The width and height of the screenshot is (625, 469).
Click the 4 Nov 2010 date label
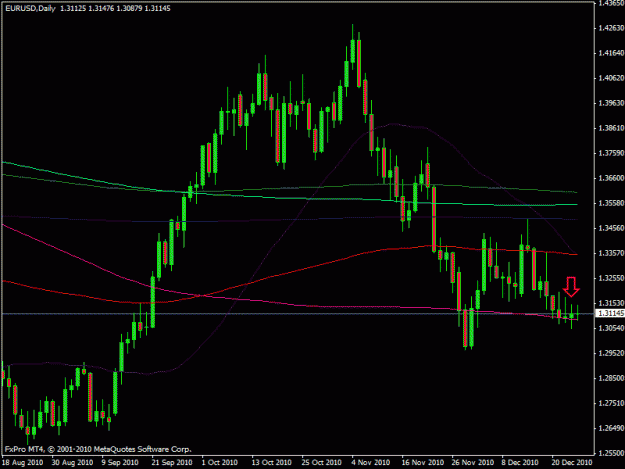point(371,463)
